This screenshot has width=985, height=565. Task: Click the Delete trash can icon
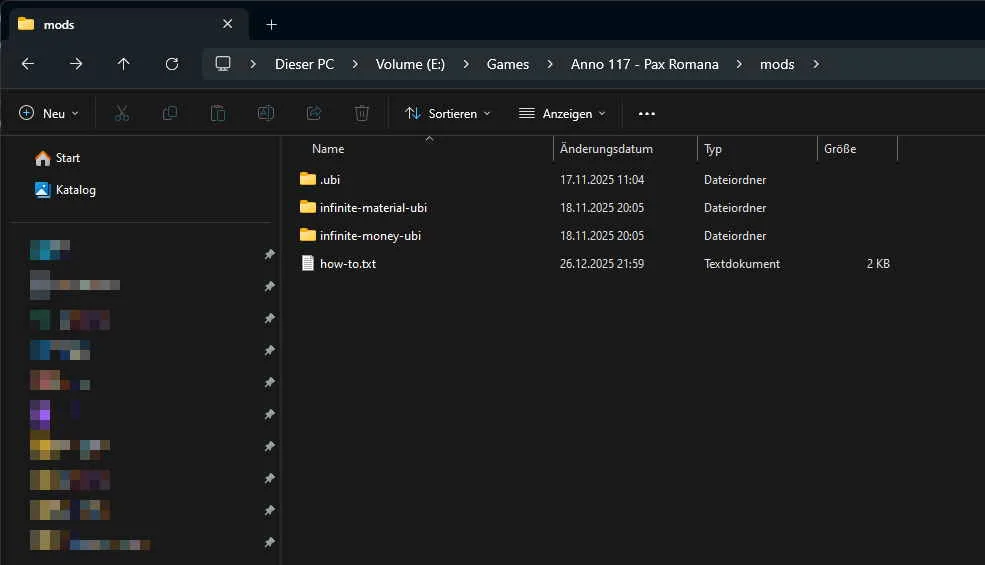[x=362, y=113]
